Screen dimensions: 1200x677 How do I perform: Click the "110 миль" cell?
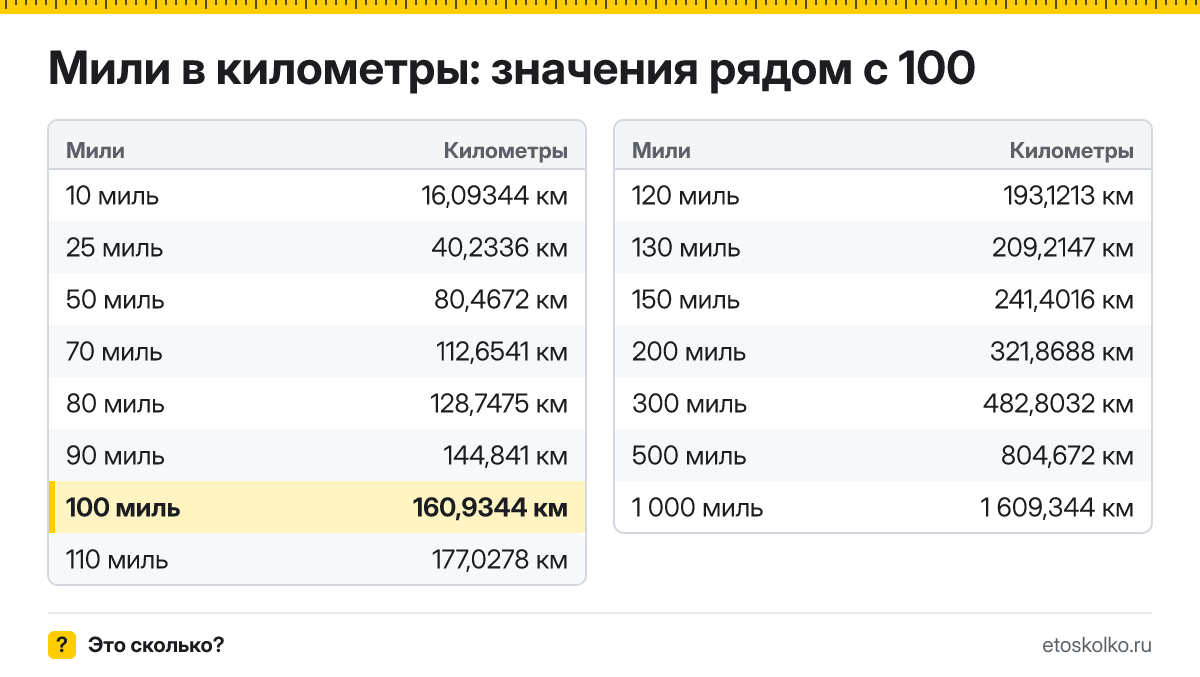tap(117, 559)
